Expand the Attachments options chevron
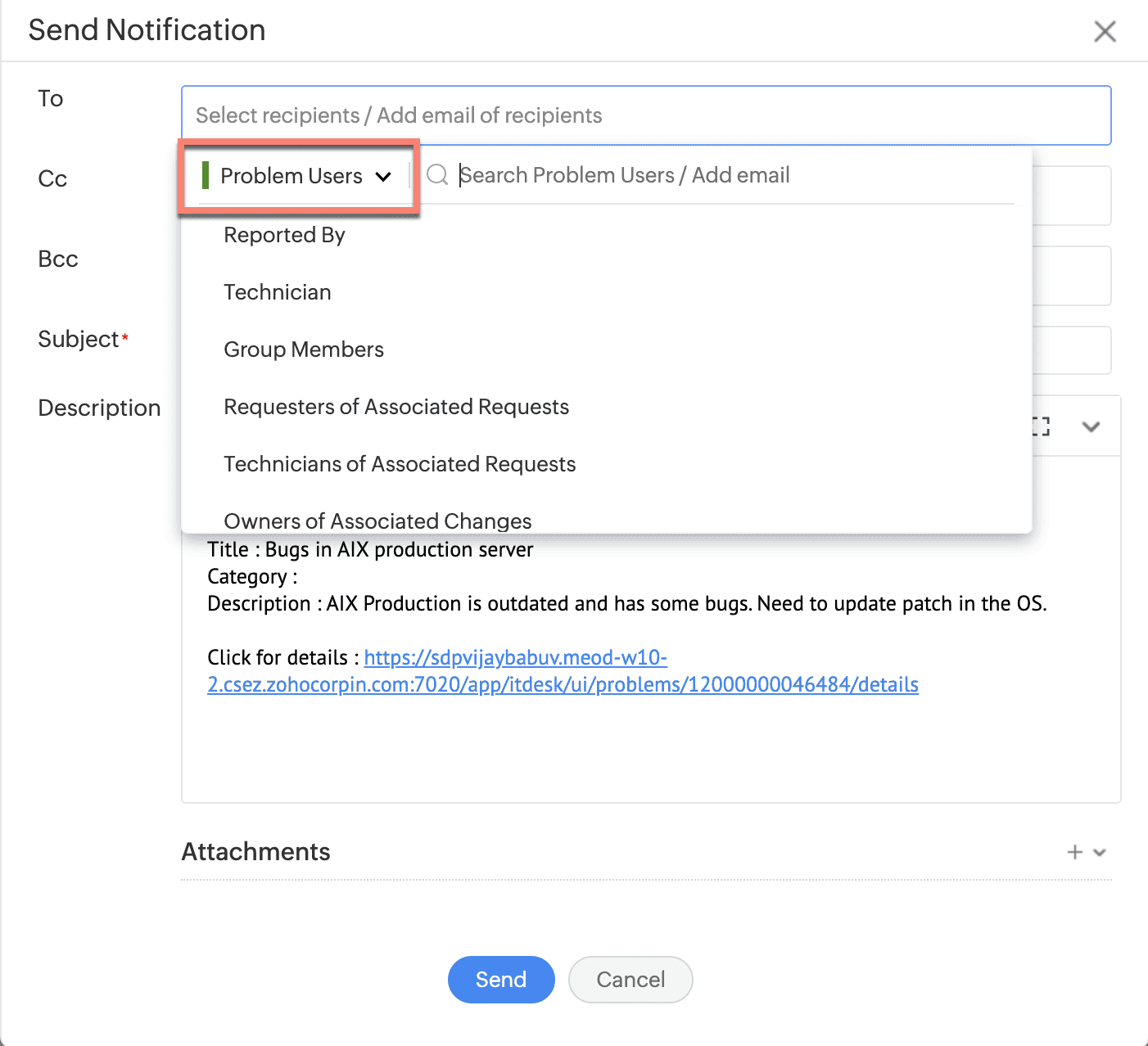 point(1100,852)
